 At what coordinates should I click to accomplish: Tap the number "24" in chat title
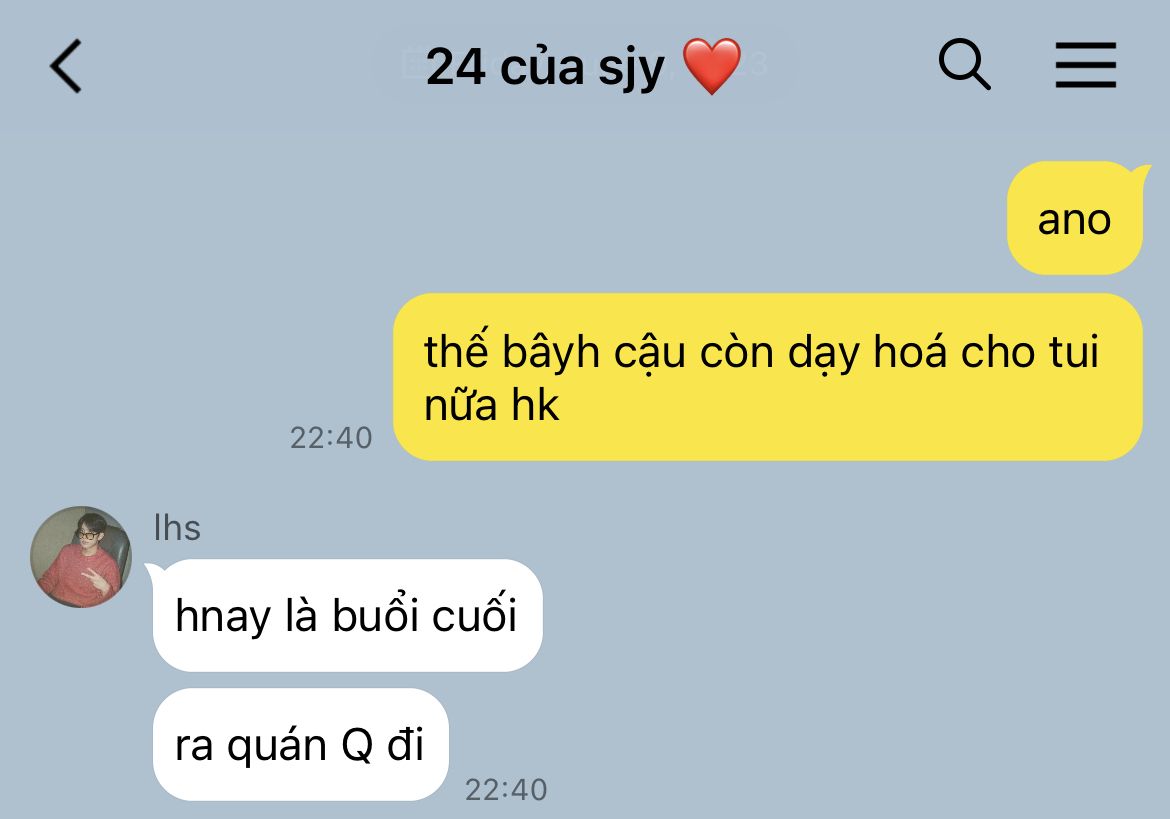click(456, 67)
